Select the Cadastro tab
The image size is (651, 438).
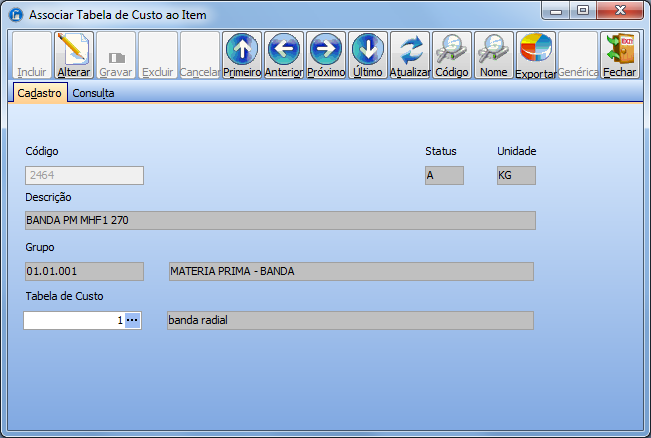[x=40, y=93]
